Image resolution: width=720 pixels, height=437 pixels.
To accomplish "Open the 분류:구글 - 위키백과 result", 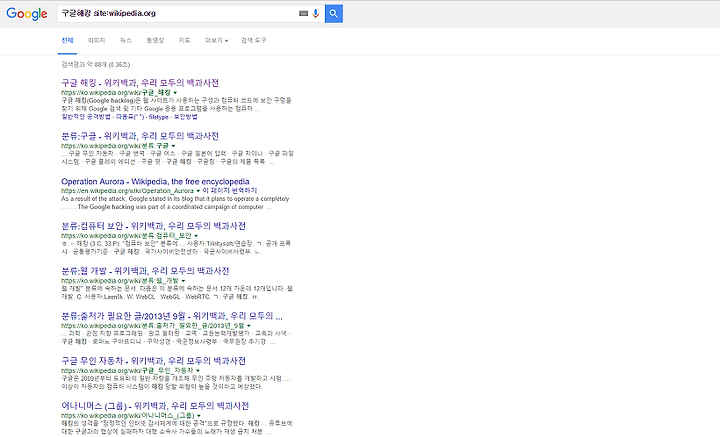I will click(140, 136).
